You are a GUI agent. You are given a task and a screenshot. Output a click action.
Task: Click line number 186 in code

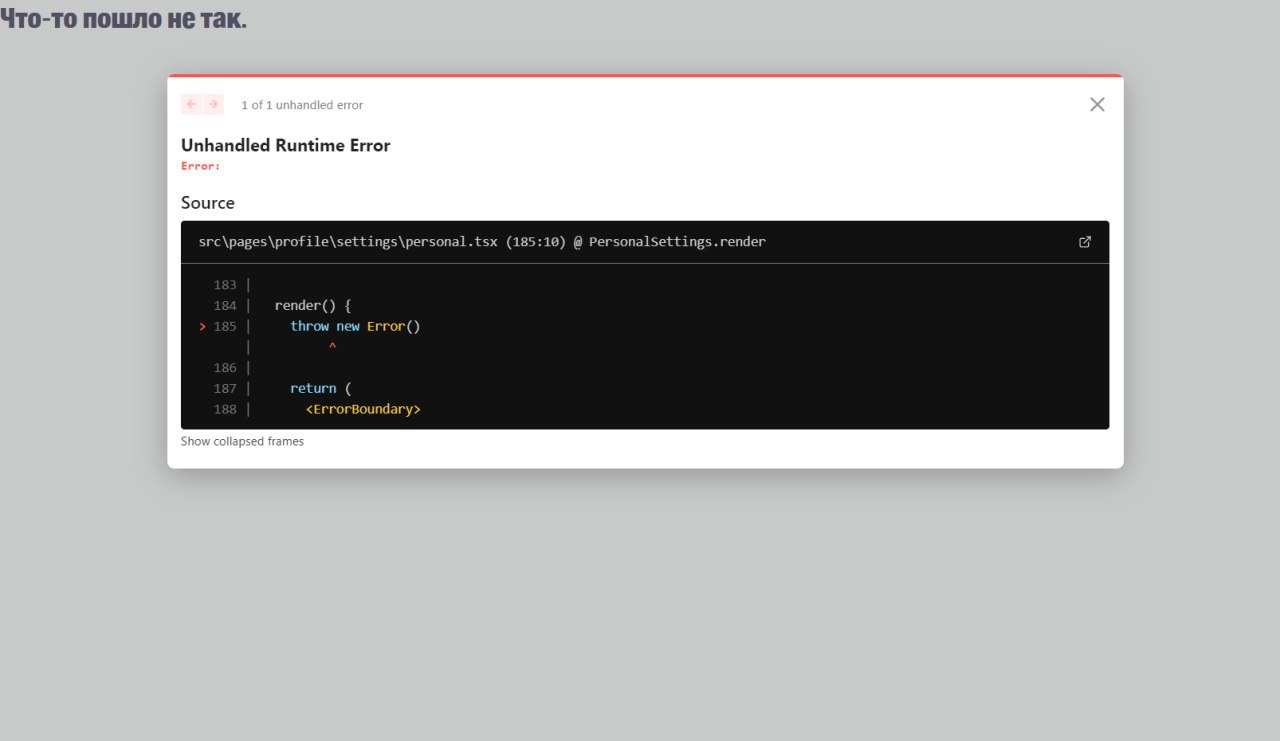point(225,368)
